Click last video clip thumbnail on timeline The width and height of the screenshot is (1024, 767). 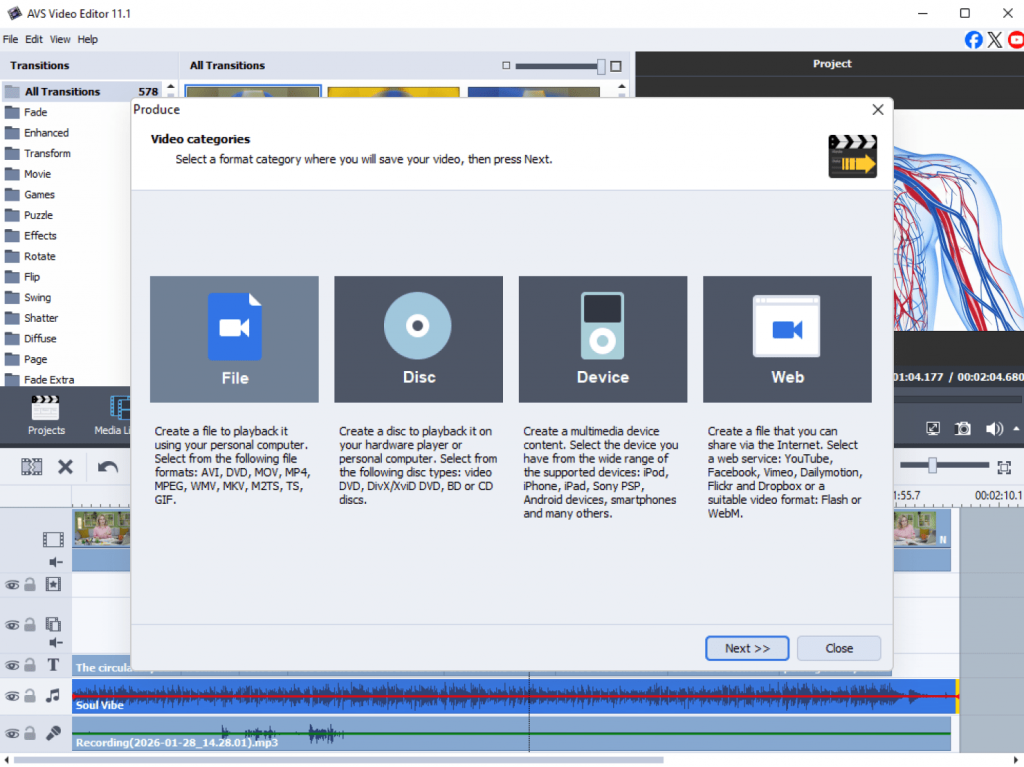914,529
